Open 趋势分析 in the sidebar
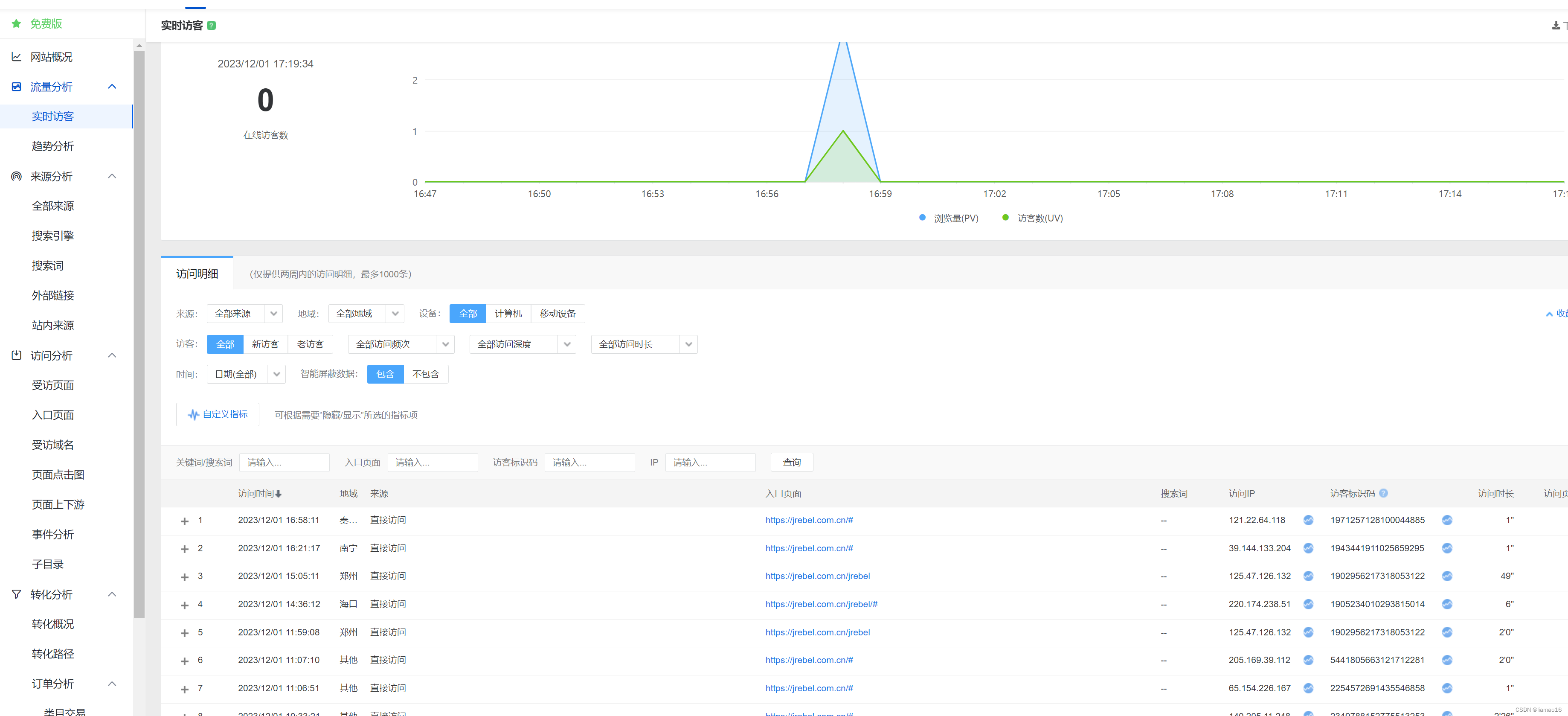This screenshot has height=716, width=1568. point(53,146)
